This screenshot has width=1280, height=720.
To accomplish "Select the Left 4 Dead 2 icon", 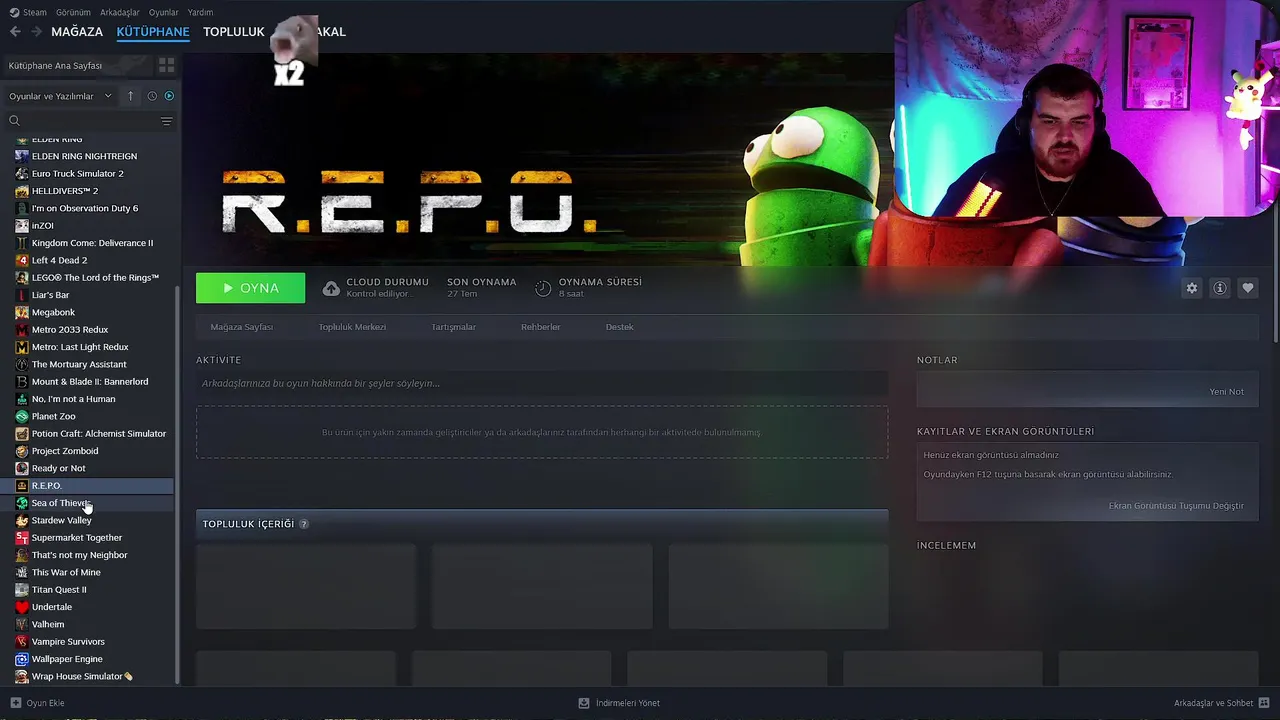I will click(x=22, y=260).
